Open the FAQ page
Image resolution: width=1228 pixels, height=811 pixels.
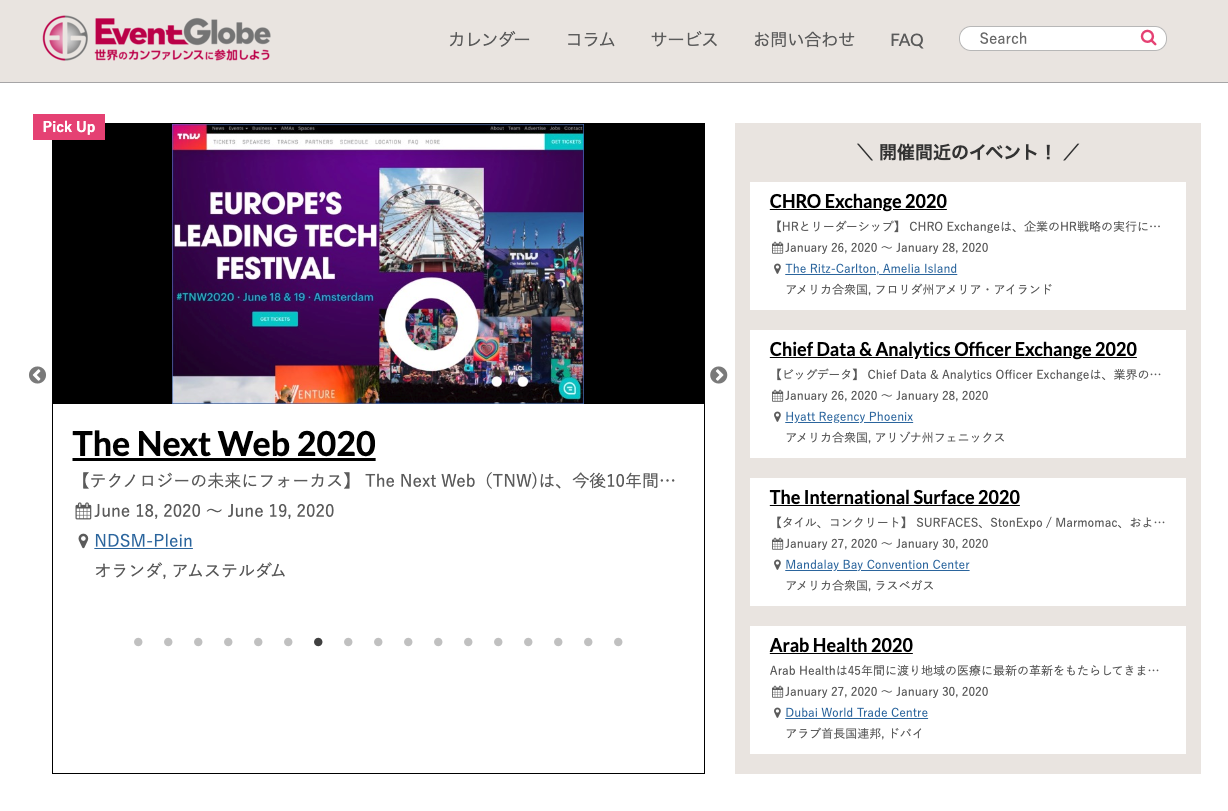(x=906, y=40)
